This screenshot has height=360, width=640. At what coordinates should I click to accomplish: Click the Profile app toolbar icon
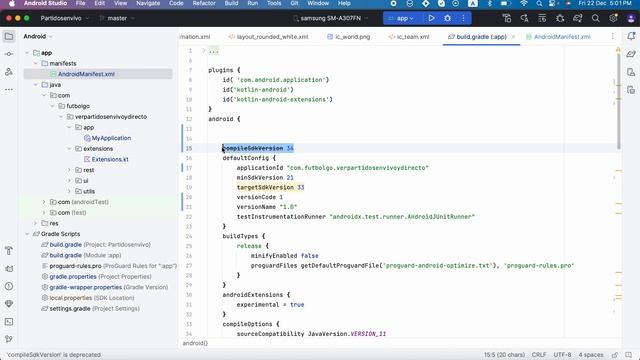(507, 18)
